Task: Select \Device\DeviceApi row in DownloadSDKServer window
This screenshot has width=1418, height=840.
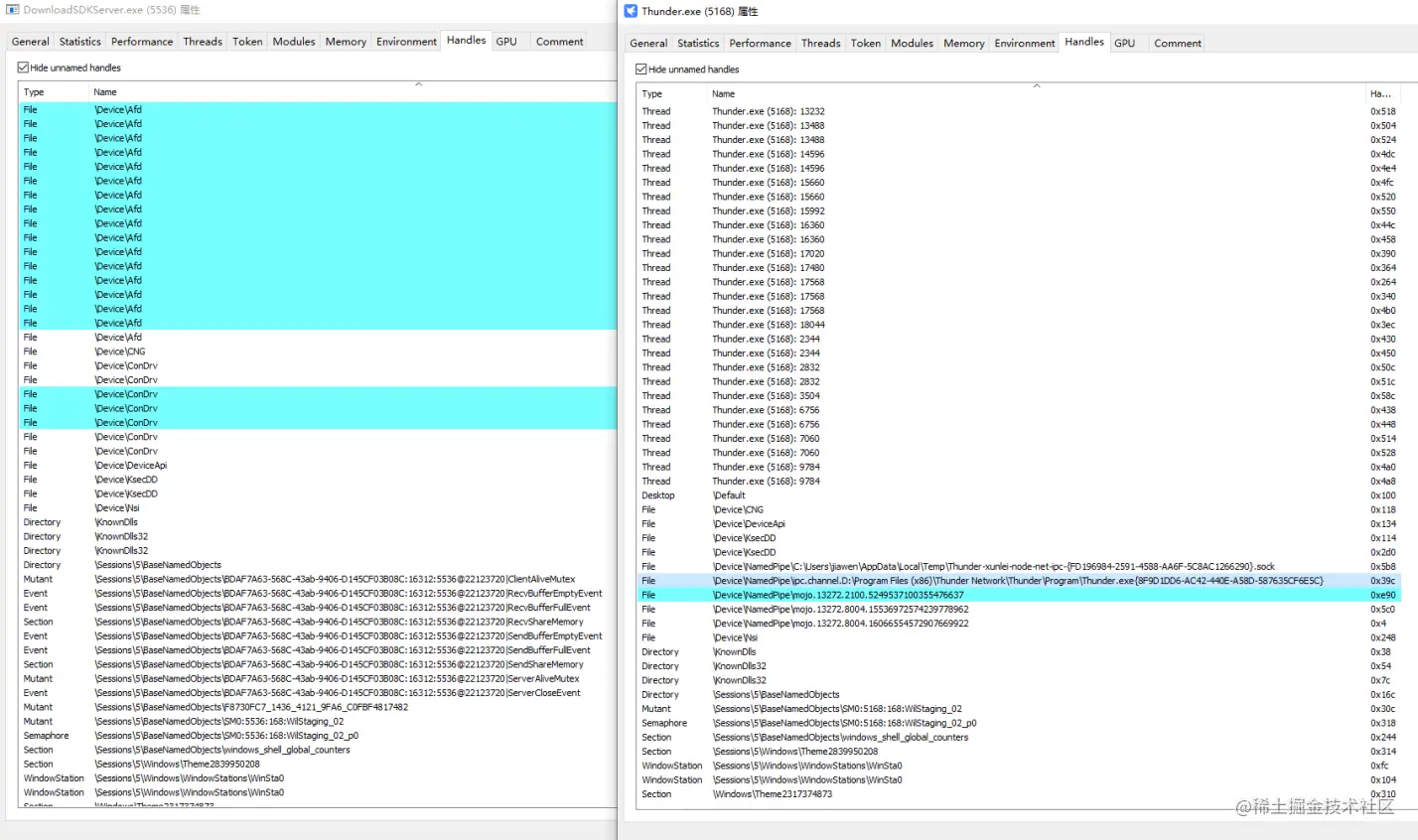Action: (x=318, y=466)
